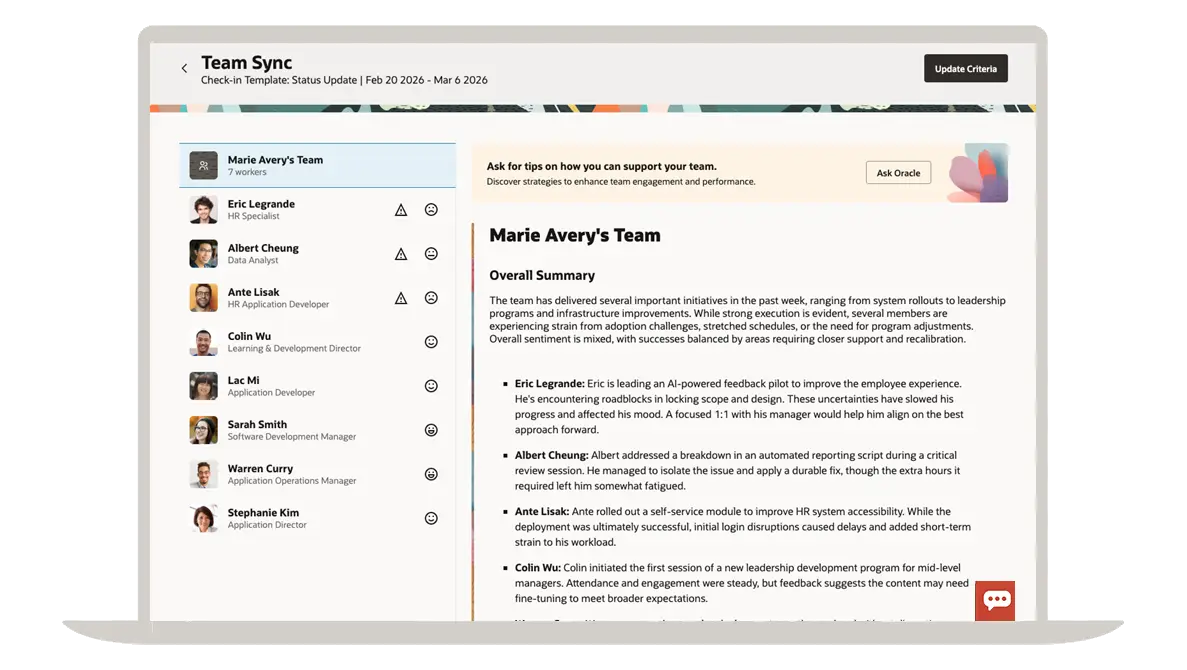Click the team group icon for Marie Avery's Team
This screenshot has width=1187, height=670.
203,166
